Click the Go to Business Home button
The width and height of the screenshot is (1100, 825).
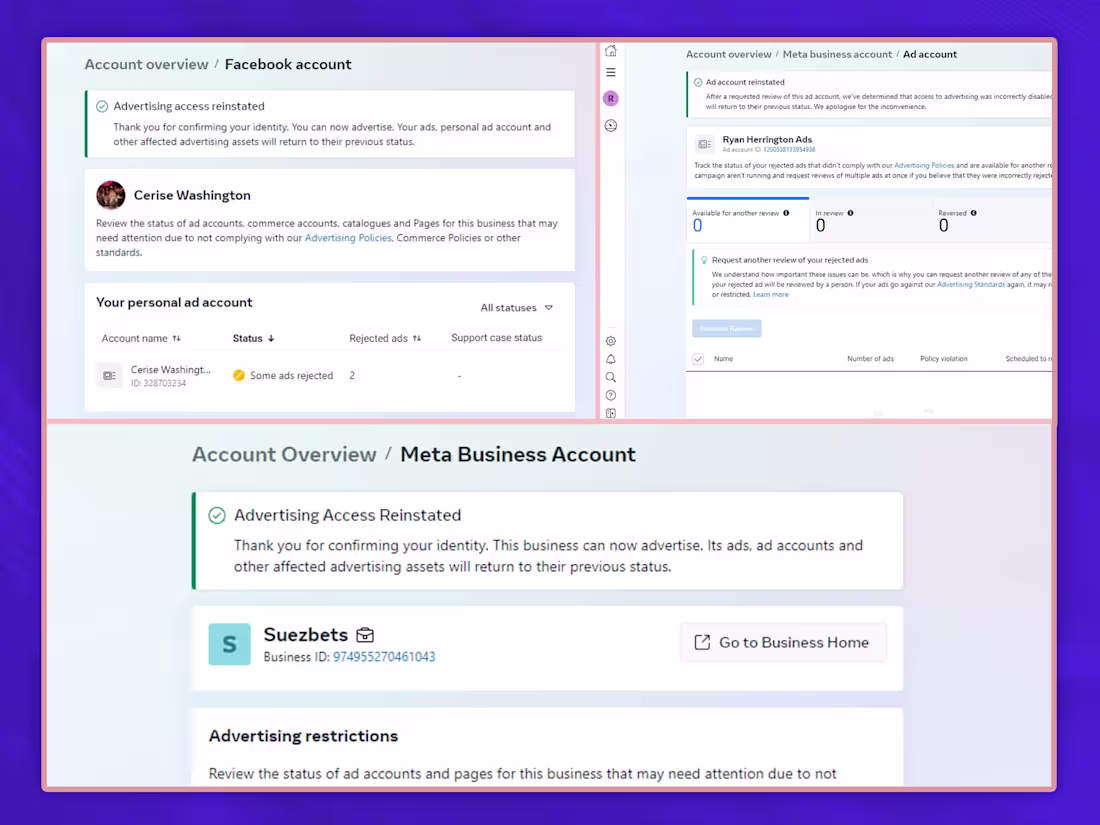tap(783, 643)
